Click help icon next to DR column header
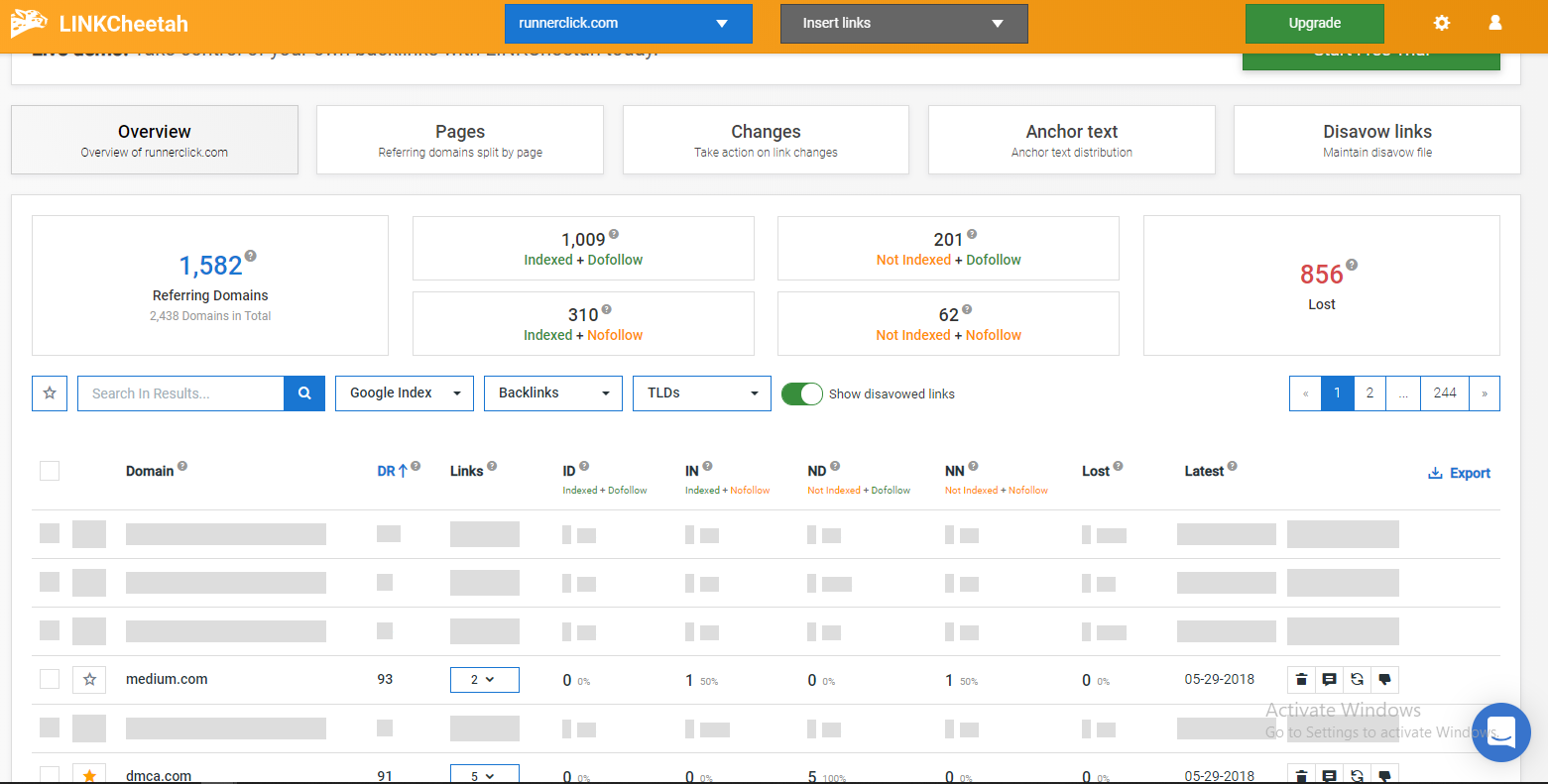This screenshot has height=784, width=1548. coord(416,466)
